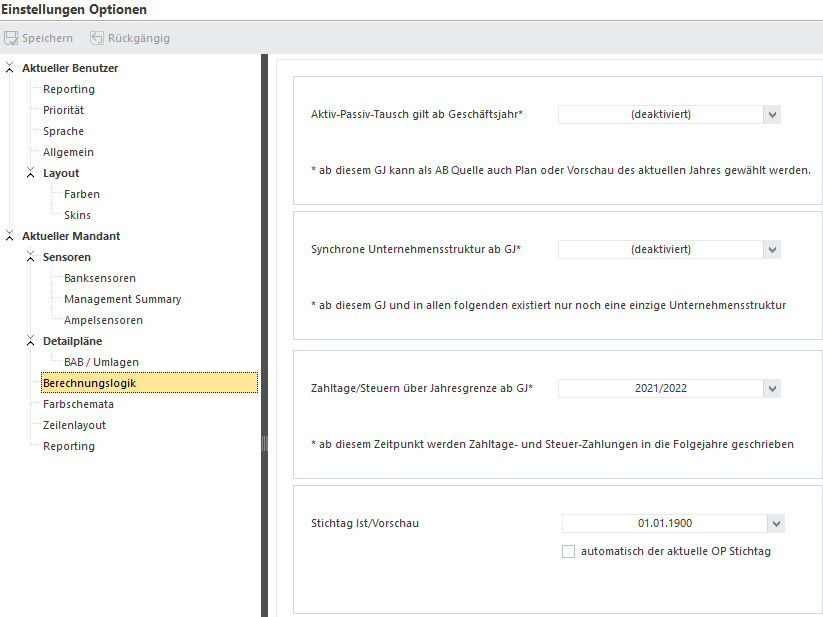This screenshot has height=617, width=823.
Task: Collapse the Layout tree node
Action: point(31,173)
